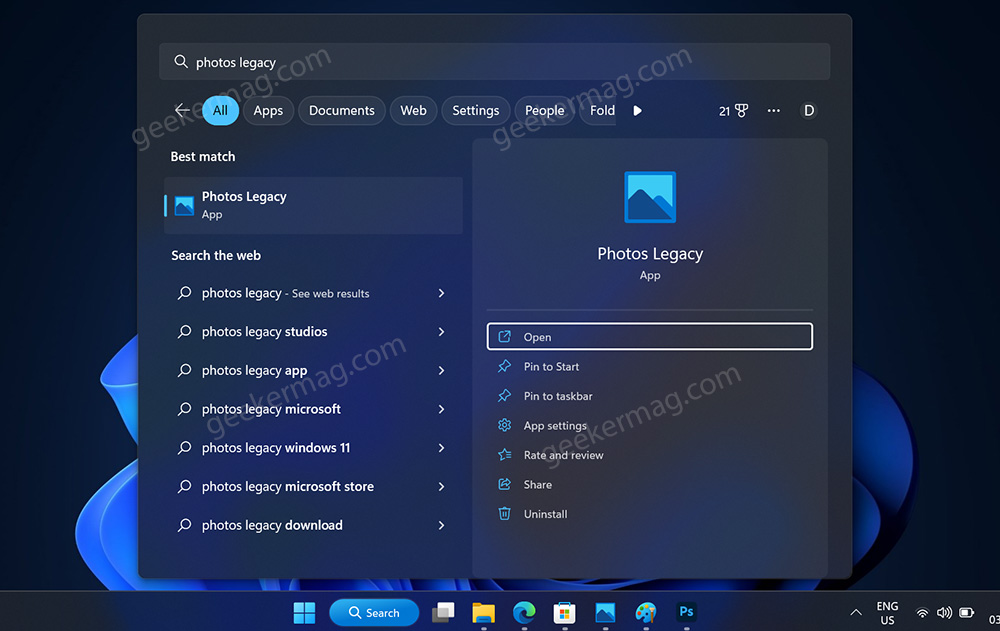This screenshot has width=1000, height=631.
Task: Click the volume speaker icon
Action: 945,613
